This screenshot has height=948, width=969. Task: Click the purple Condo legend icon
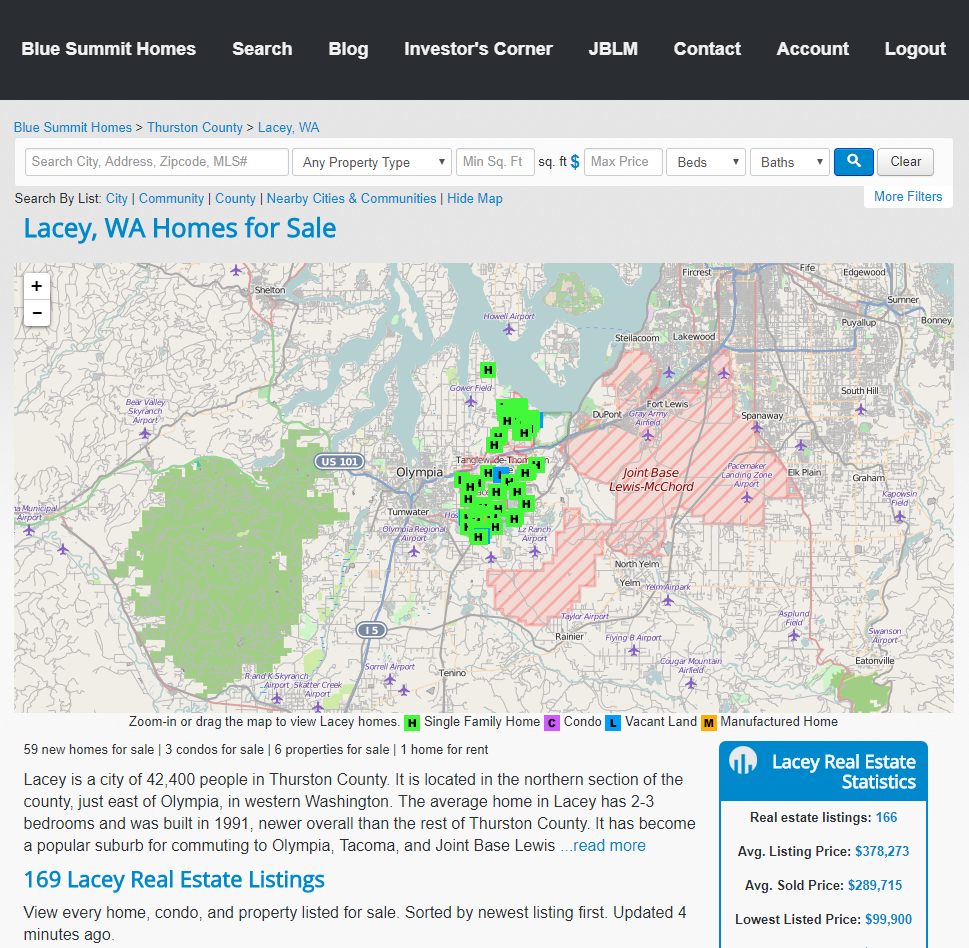552,723
